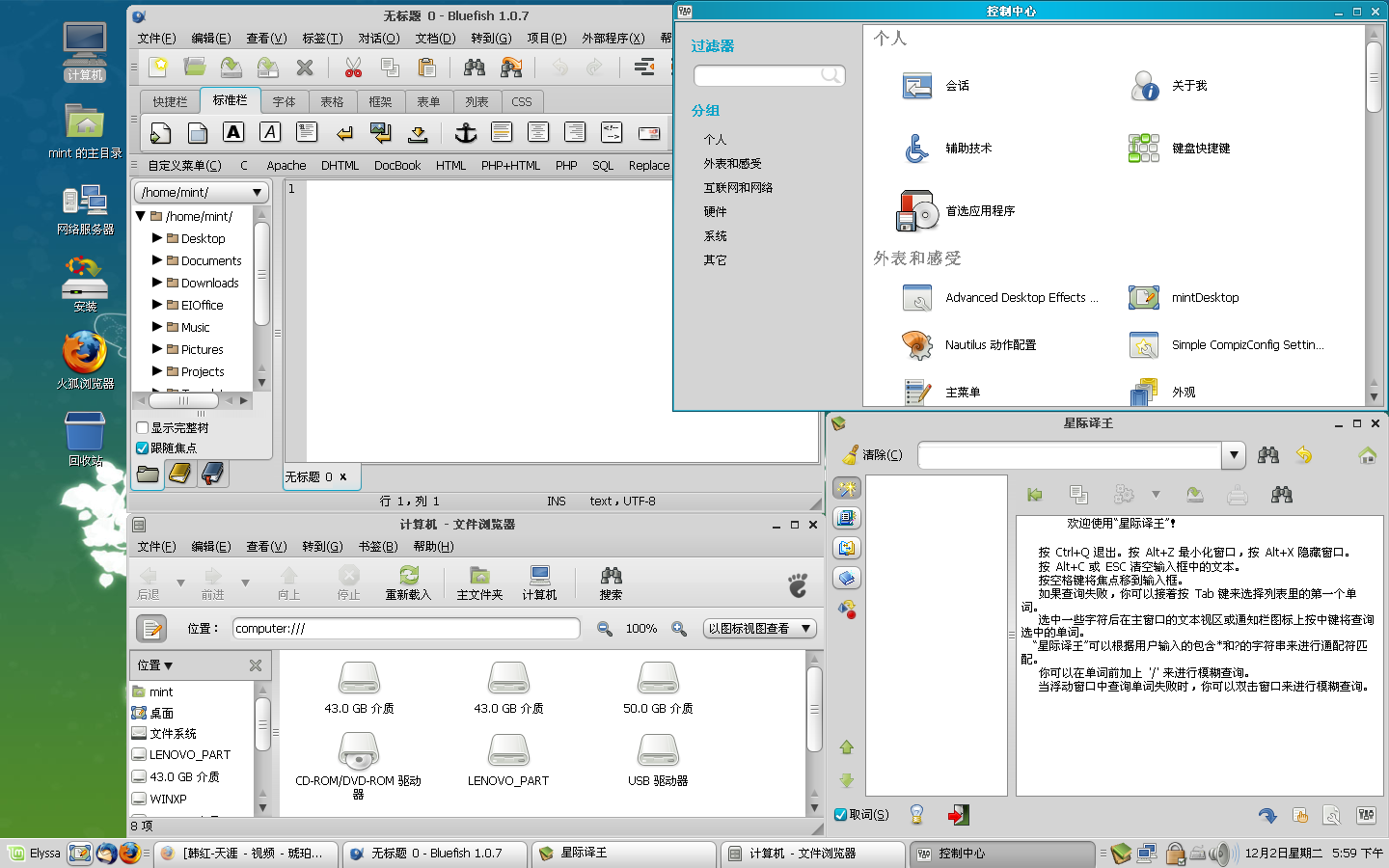Screen dimensions: 1389x868
Task: Click the lightbulb icon in StarDict bottom bar
Action: (916, 815)
